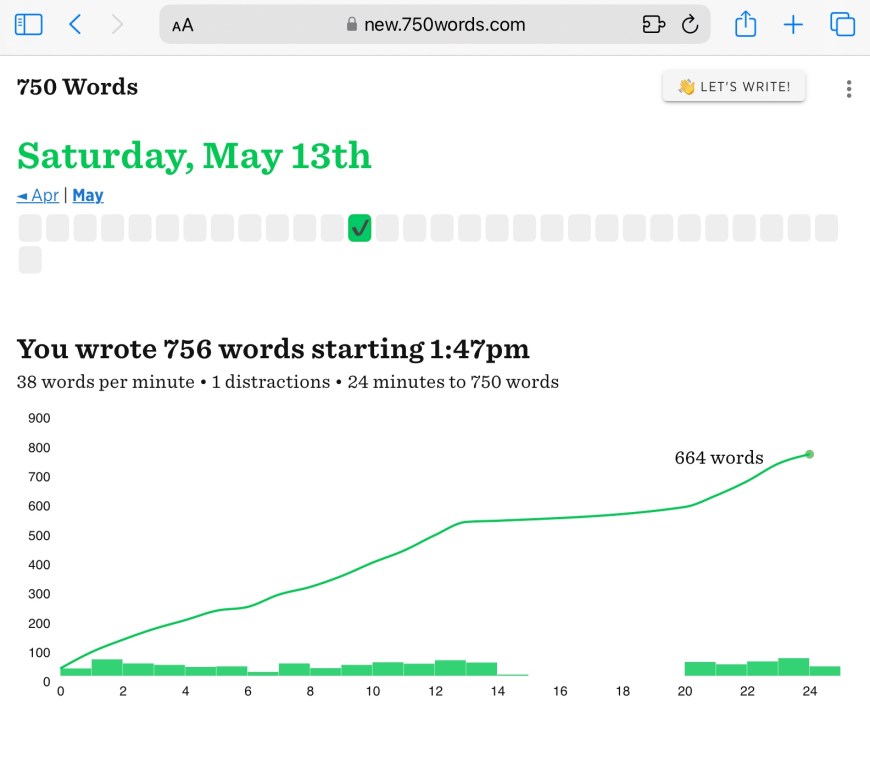
Task: Click the tallest bar near minute 23
Action: pos(793,667)
